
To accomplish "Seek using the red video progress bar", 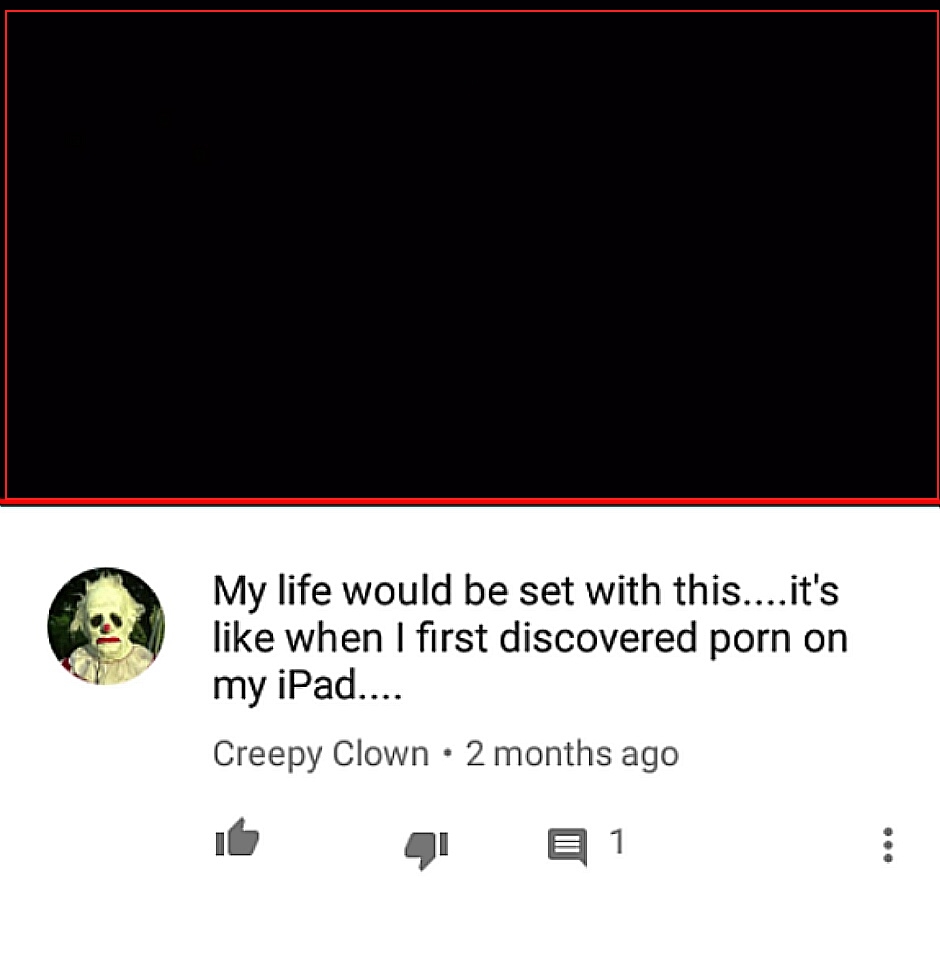I will 470,502.
